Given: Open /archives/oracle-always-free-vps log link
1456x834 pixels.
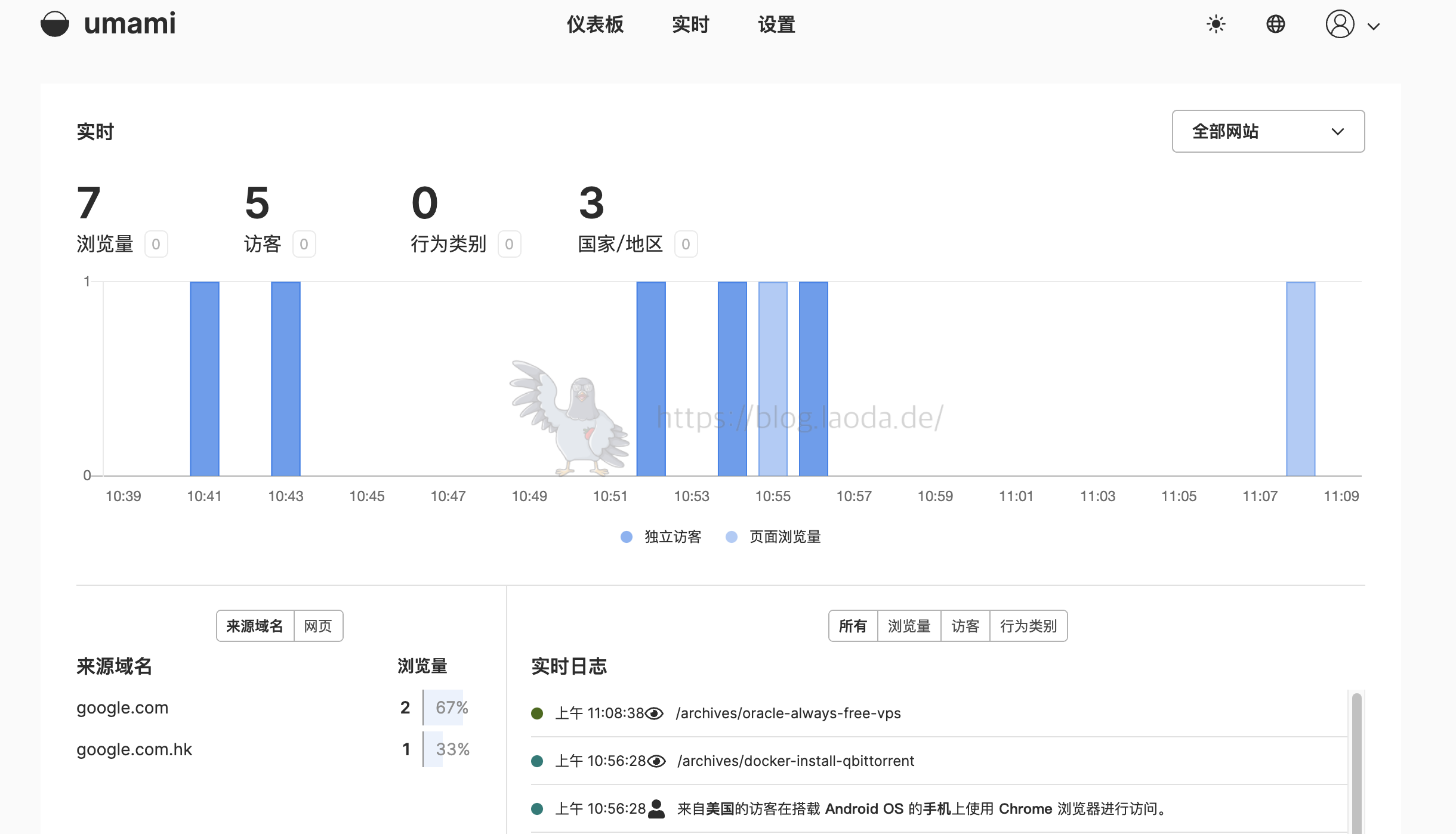Looking at the screenshot, I should [788, 713].
